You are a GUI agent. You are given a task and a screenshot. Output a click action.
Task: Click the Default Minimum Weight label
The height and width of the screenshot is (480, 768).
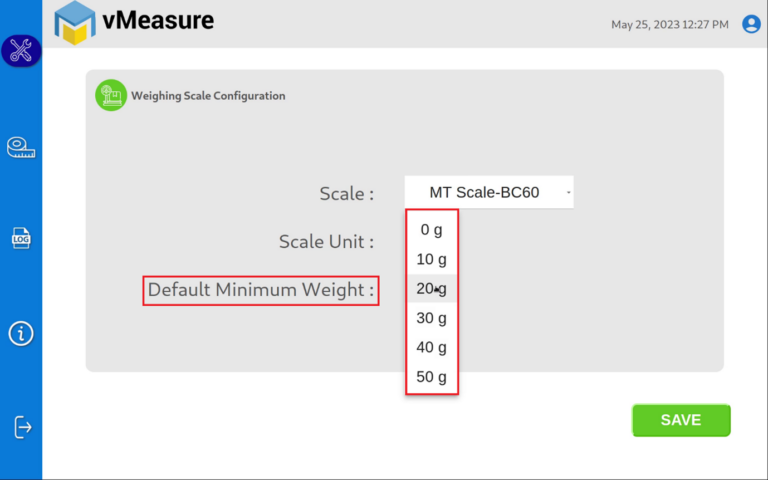(261, 290)
